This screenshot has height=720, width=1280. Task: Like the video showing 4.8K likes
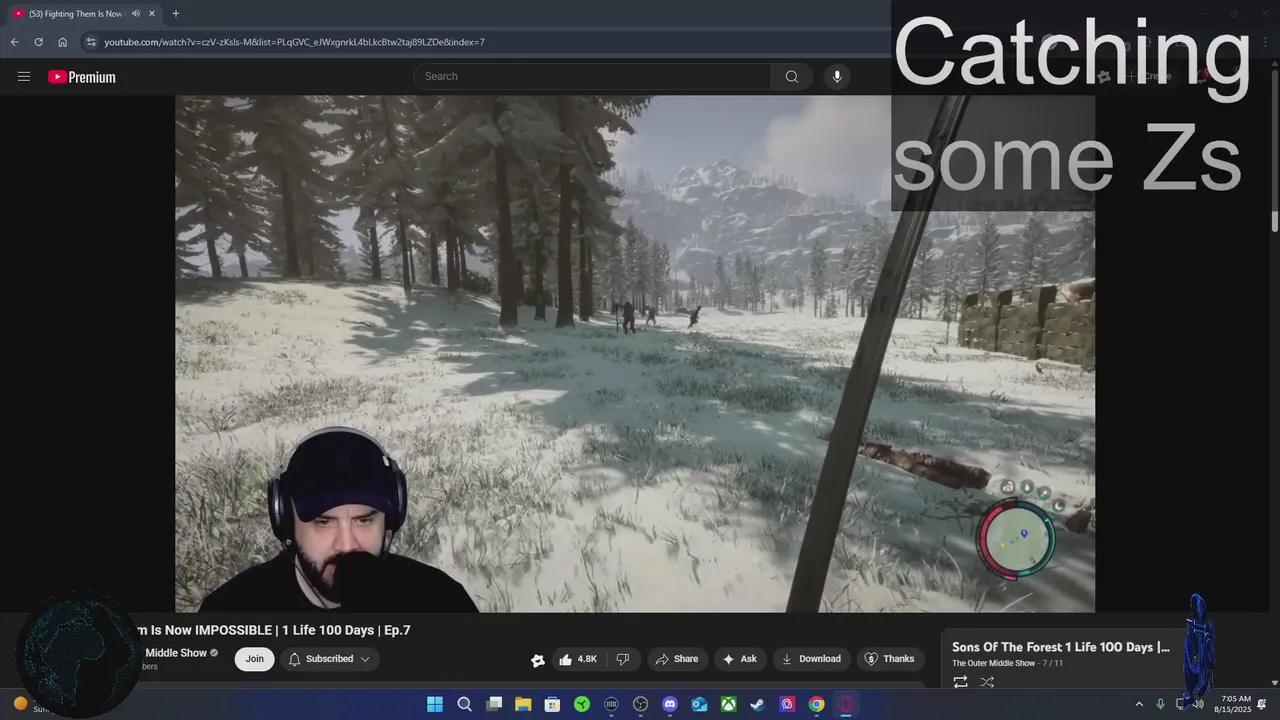tap(578, 659)
